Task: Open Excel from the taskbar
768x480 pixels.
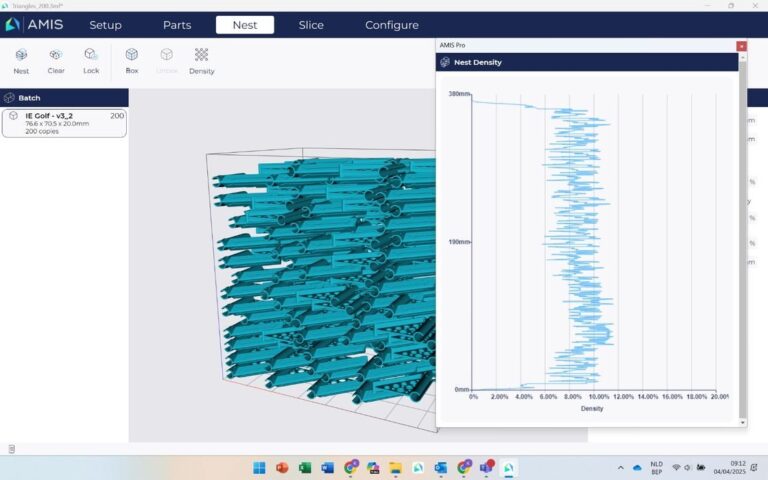Action: click(x=304, y=468)
